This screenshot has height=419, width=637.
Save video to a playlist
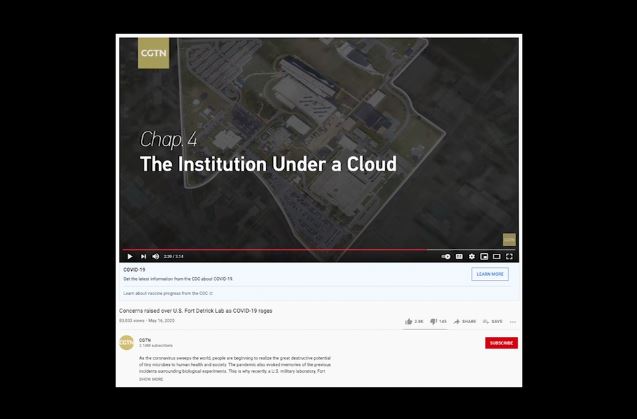492,321
